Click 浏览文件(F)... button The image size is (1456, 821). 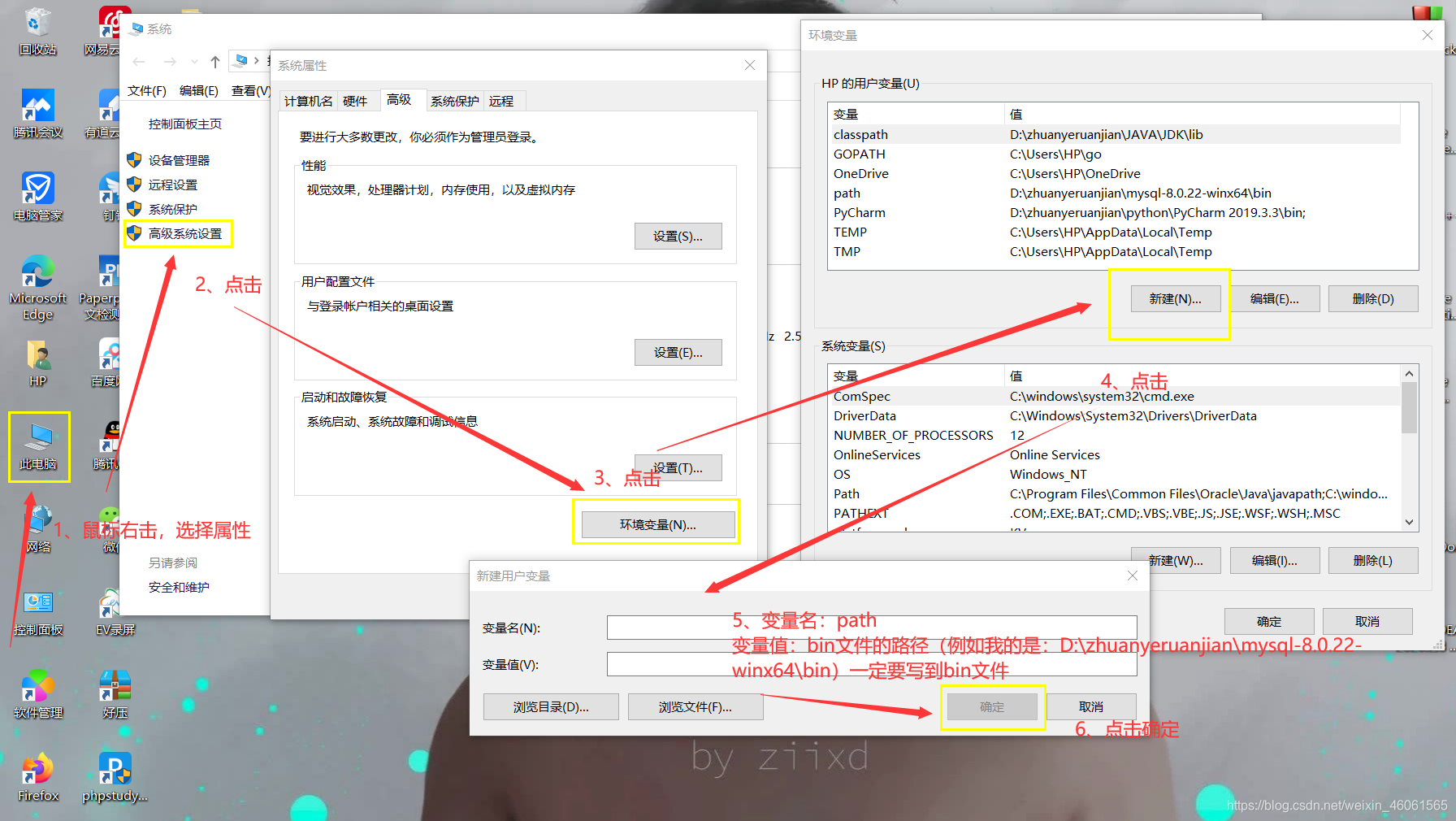695,706
